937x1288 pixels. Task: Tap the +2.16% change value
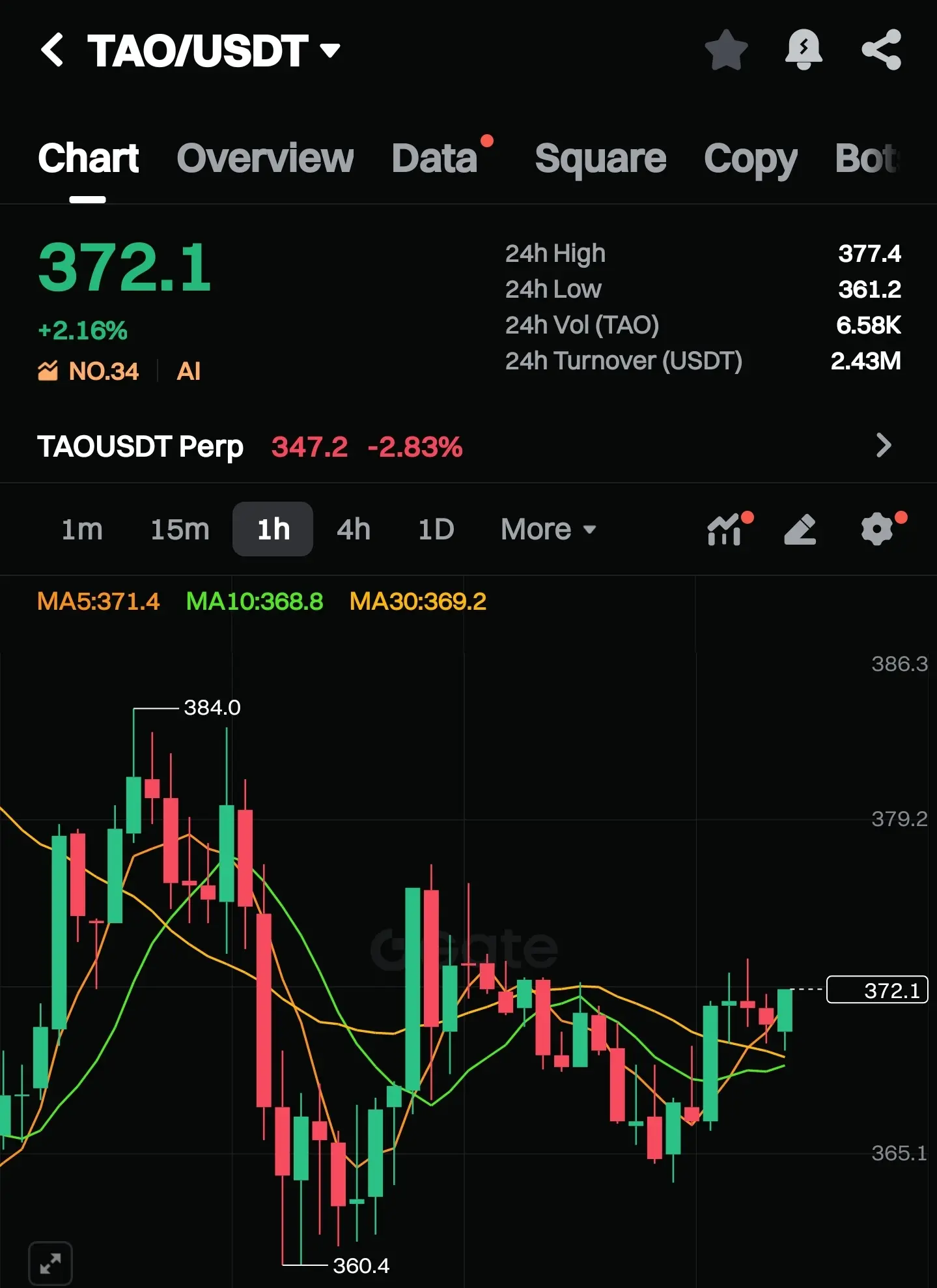point(83,331)
